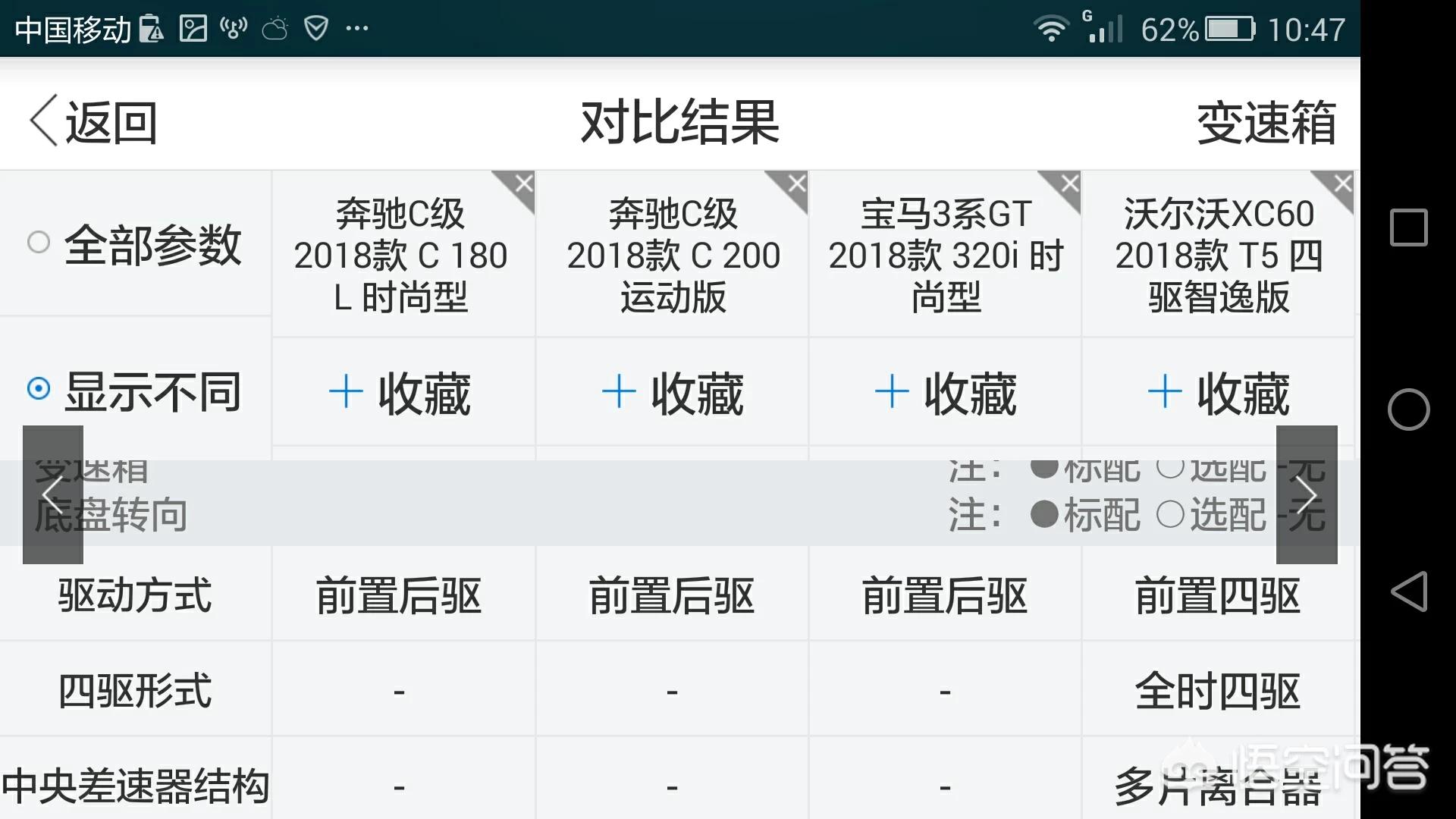The height and width of the screenshot is (819, 1456).
Task: Tap the weather cloud notification icon
Action: pos(275,29)
